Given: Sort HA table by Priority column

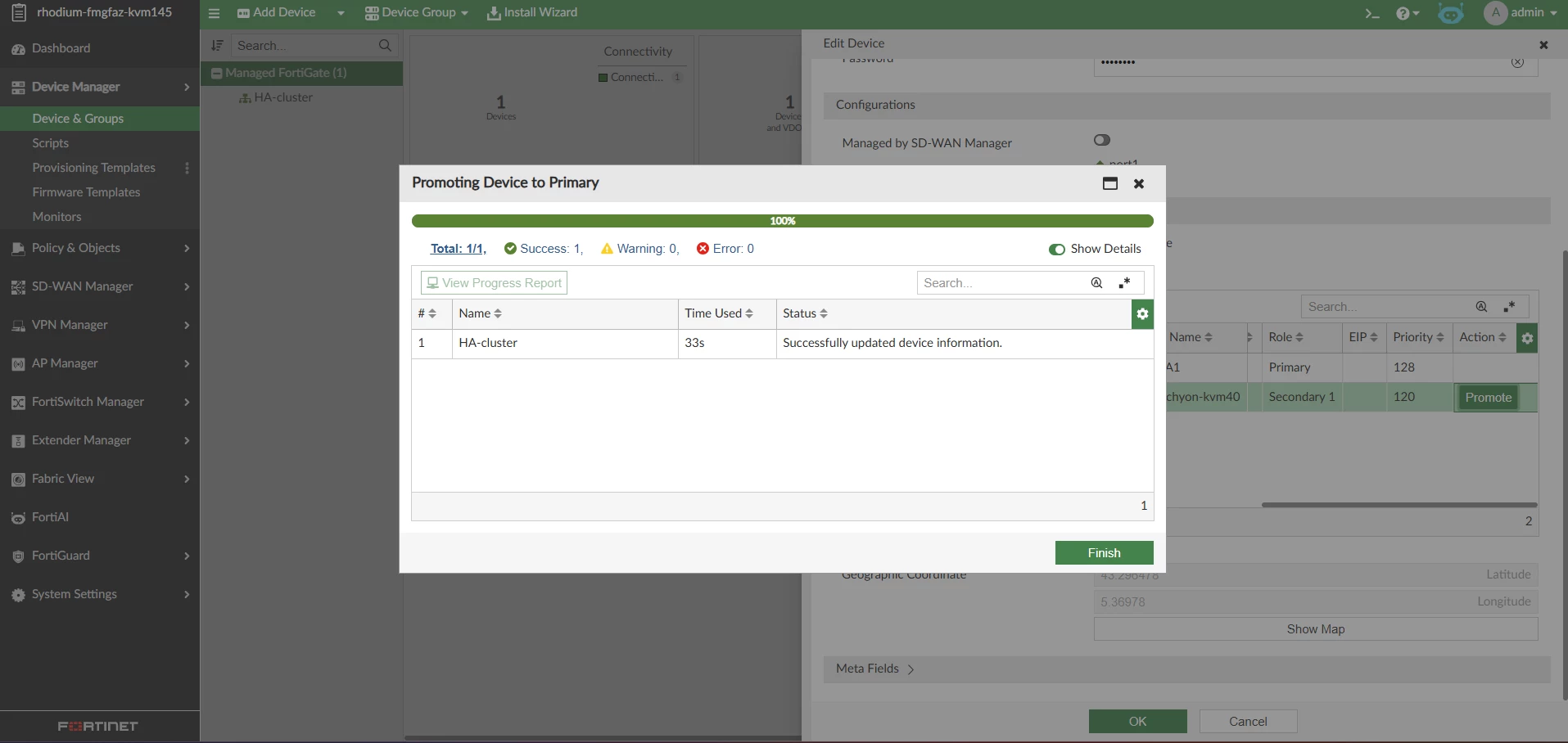Looking at the screenshot, I should 1419,338.
